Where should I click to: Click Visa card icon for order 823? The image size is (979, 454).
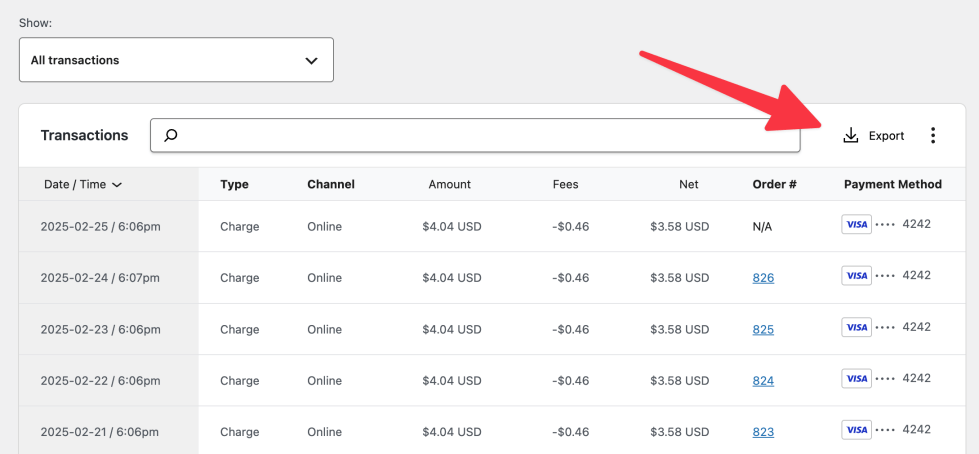(x=856, y=430)
